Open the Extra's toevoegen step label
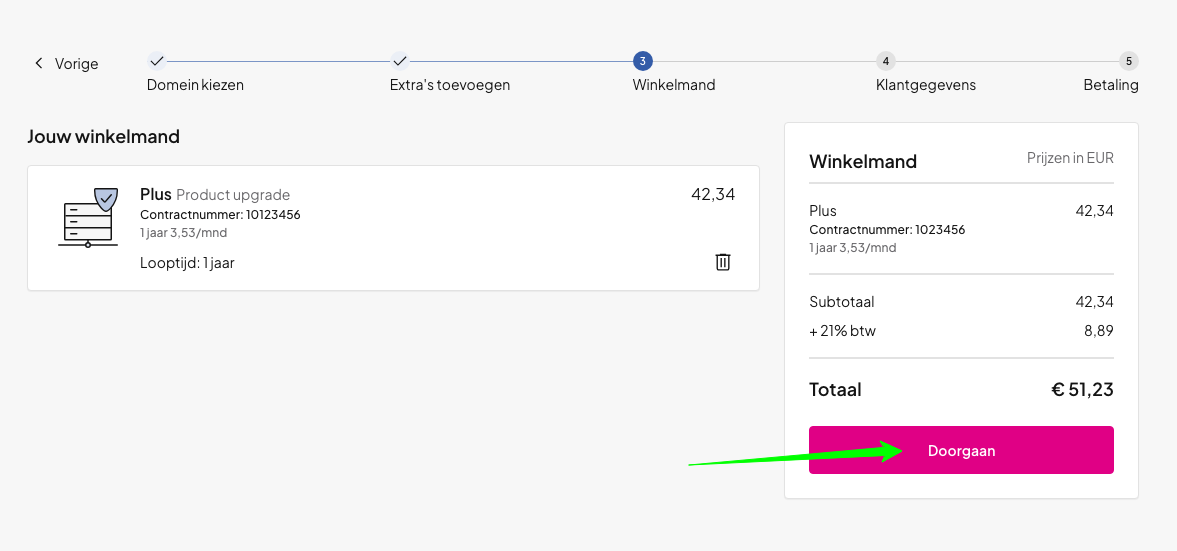The height and width of the screenshot is (551, 1177). (x=450, y=85)
